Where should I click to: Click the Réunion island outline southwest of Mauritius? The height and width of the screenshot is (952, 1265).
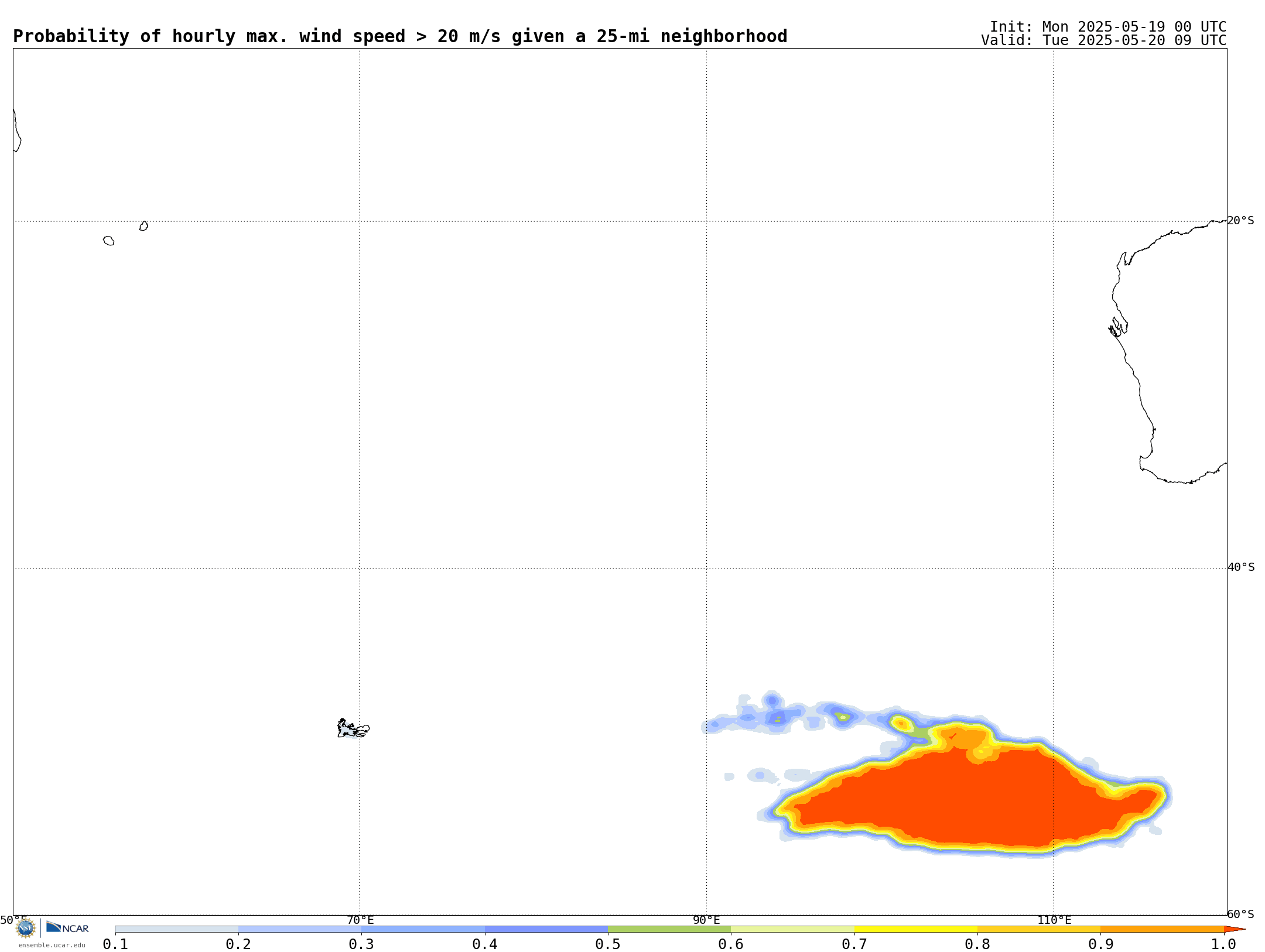[x=109, y=241]
